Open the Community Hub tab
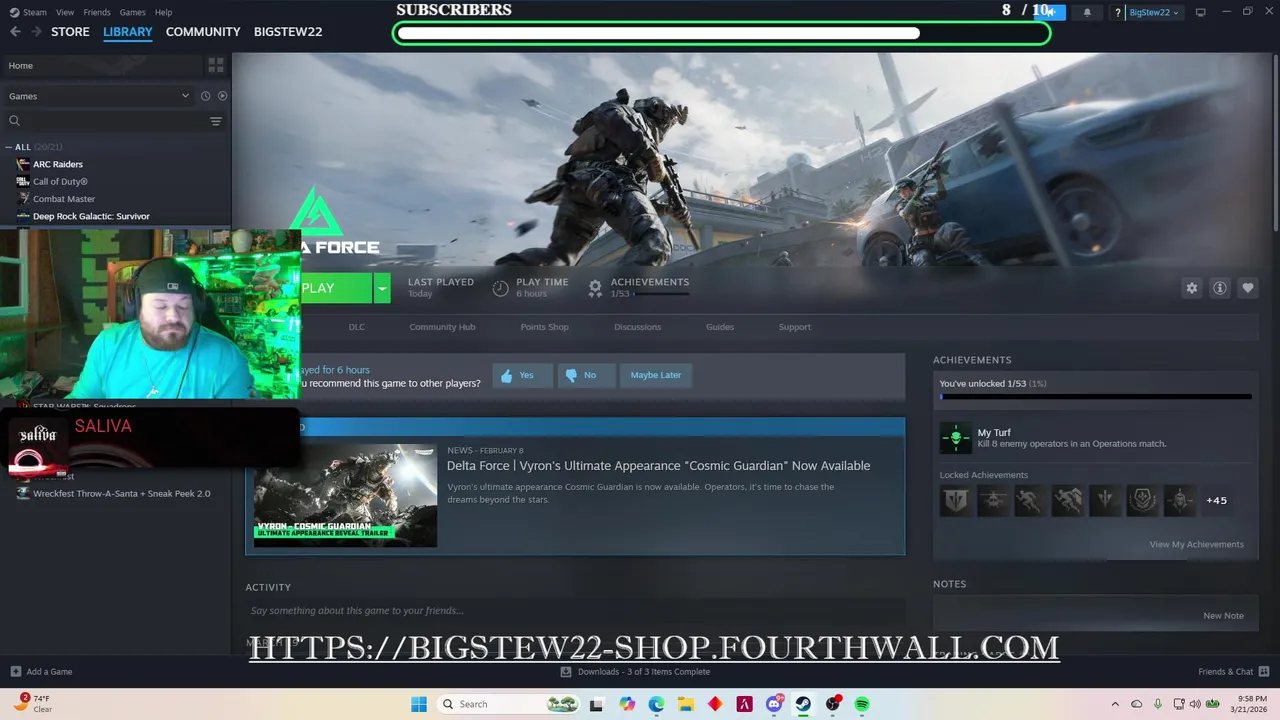The width and height of the screenshot is (1280, 720). (x=442, y=327)
